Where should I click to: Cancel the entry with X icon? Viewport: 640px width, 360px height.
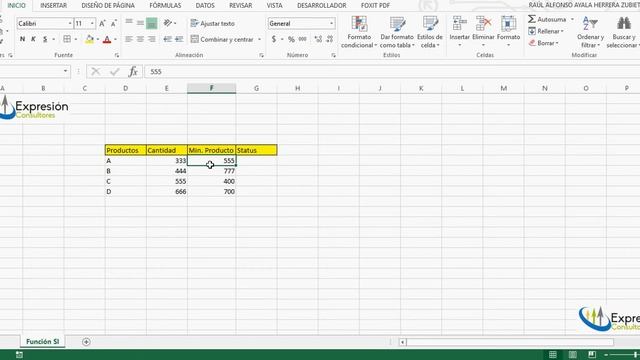[96, 72]
